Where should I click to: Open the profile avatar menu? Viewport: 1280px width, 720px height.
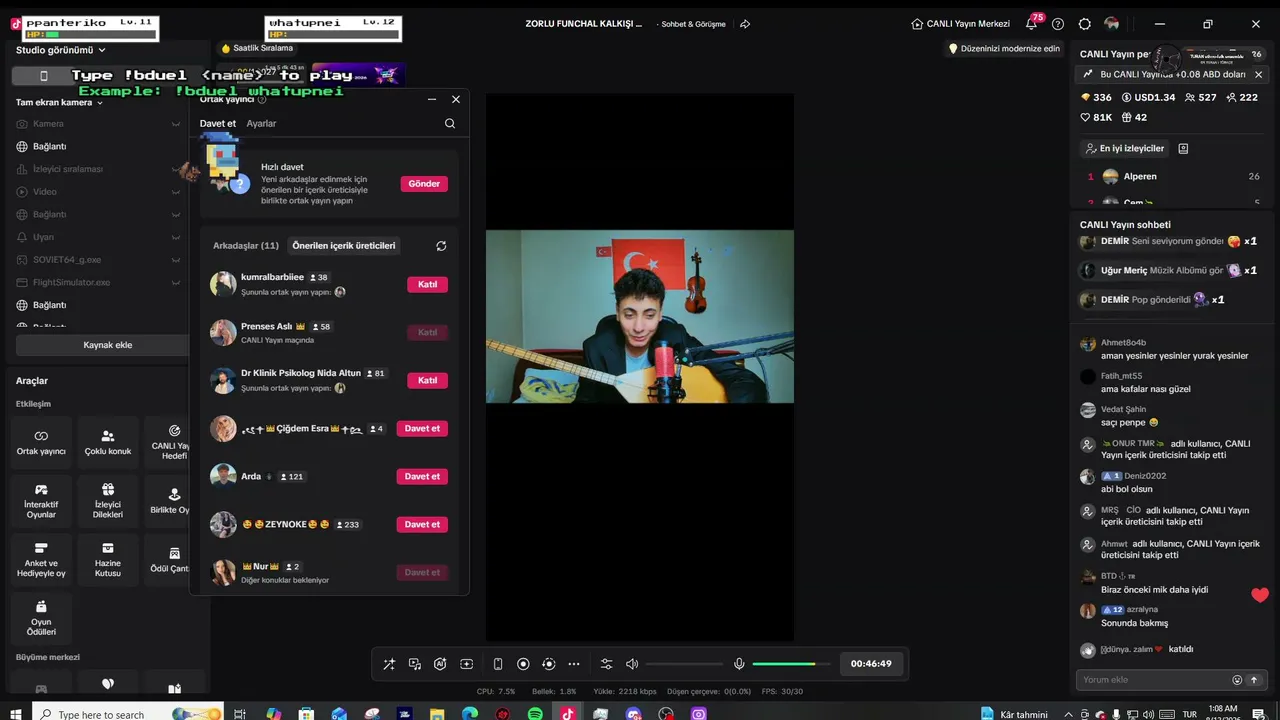pyautogui.click(x=1112, y=24)
